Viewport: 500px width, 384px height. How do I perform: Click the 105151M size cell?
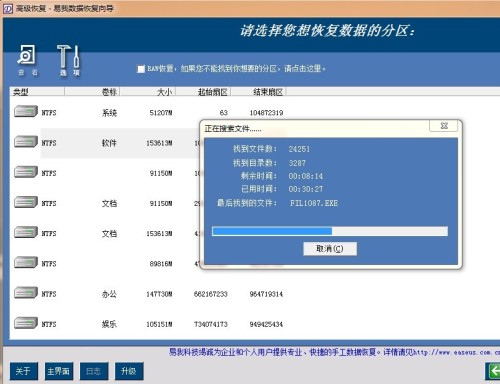(x=159, y=324)
